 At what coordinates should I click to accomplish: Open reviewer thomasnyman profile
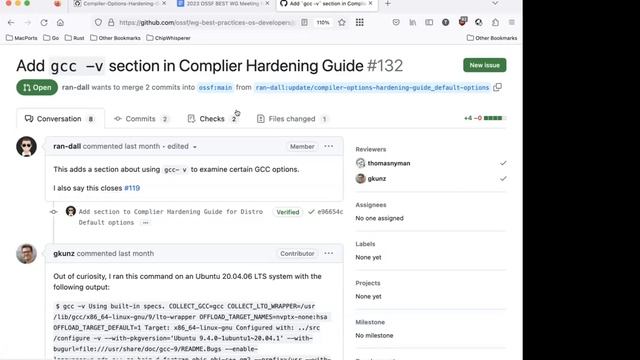click(389, 163)
